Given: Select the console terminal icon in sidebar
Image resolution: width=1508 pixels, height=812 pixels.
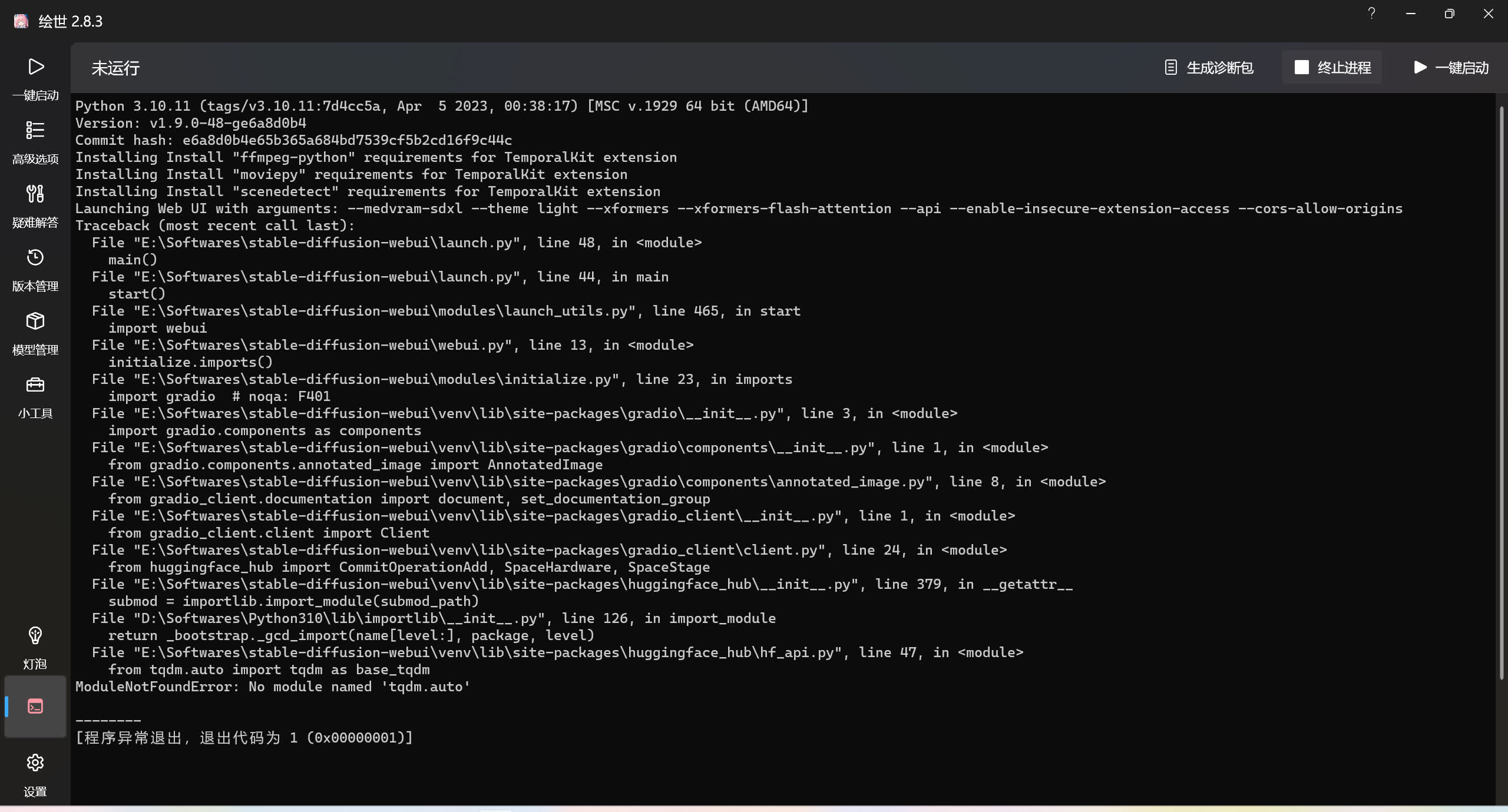Looking at the screenshot, I should coord(35,706).
